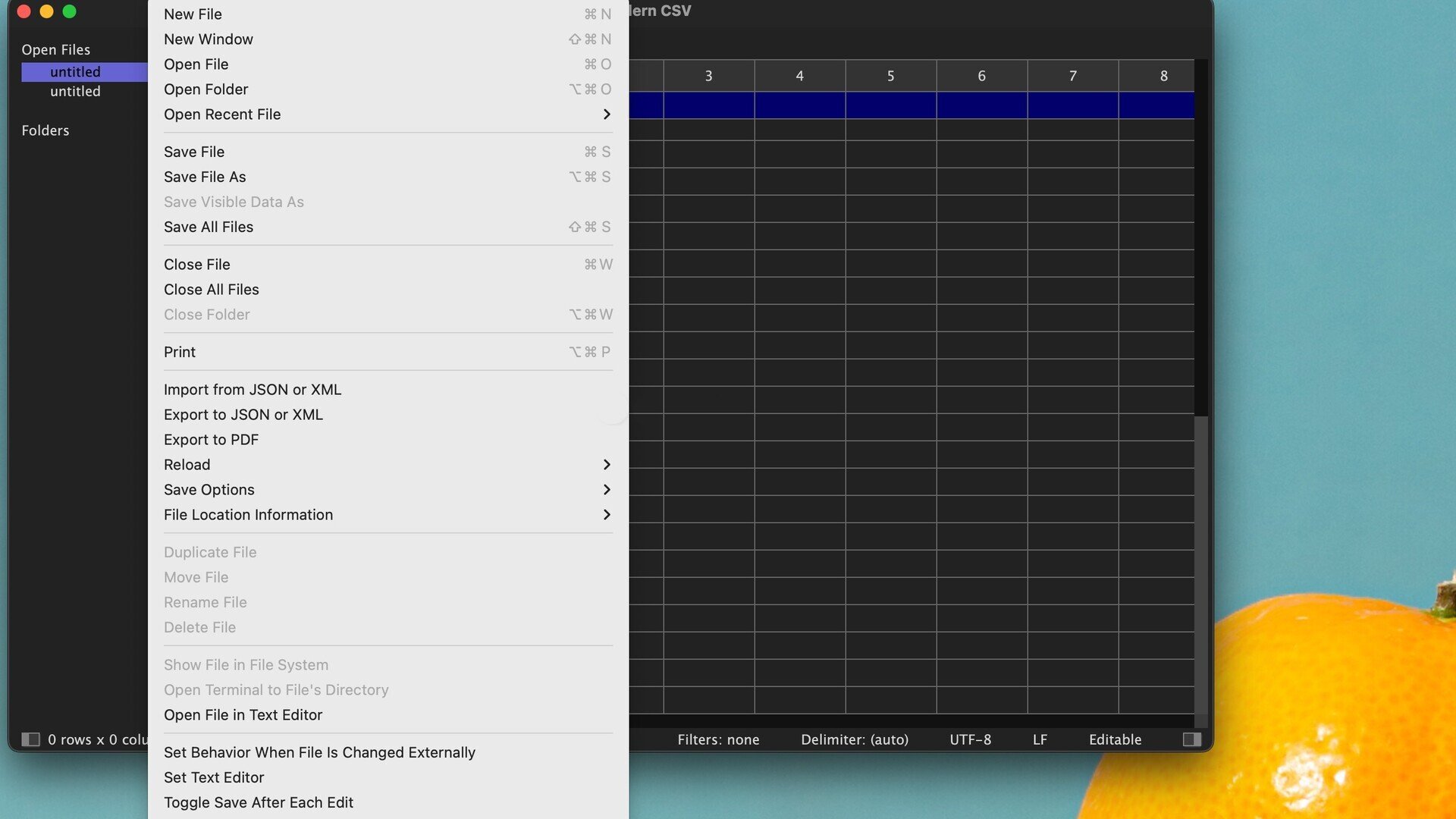Click the vertical scrollbar of the table

tap(1201, 565)
